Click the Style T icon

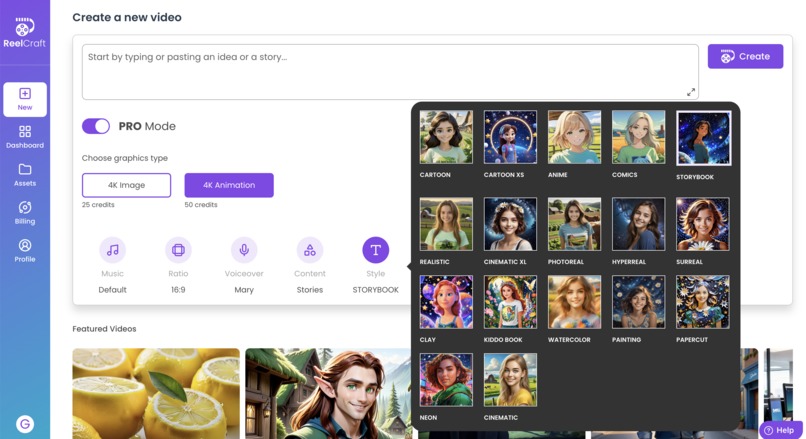[375, 250]
